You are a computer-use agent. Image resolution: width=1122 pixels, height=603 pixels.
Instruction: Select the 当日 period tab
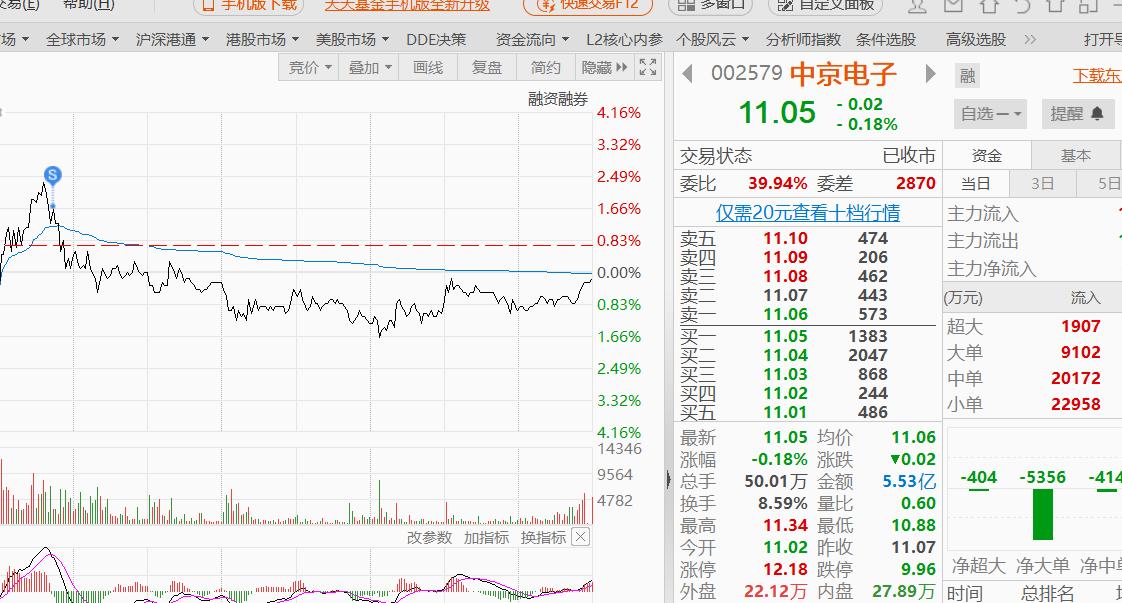click(x=975, y=184)
